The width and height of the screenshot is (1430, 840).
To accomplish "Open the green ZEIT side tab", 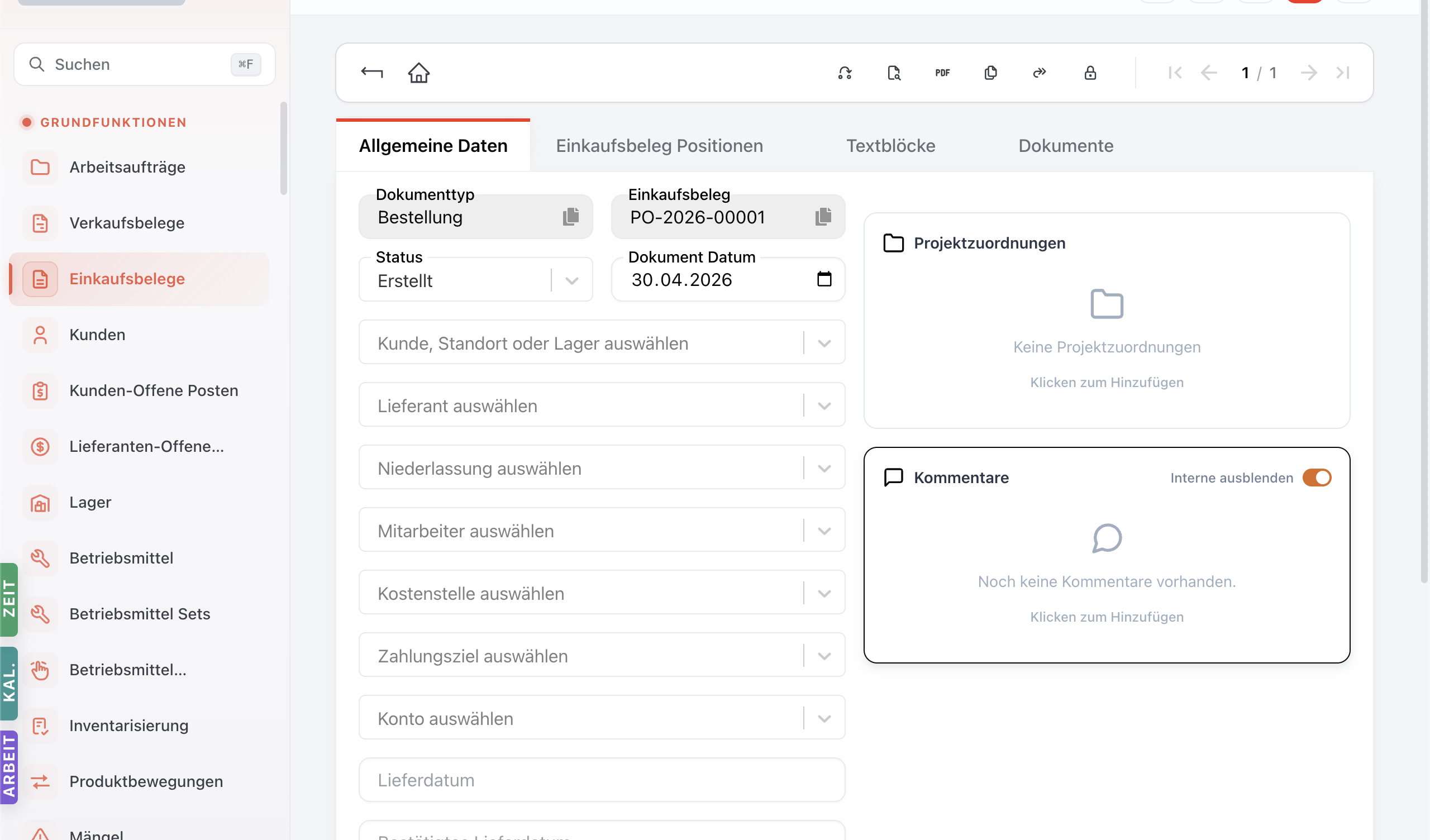I will coord(9,599).
